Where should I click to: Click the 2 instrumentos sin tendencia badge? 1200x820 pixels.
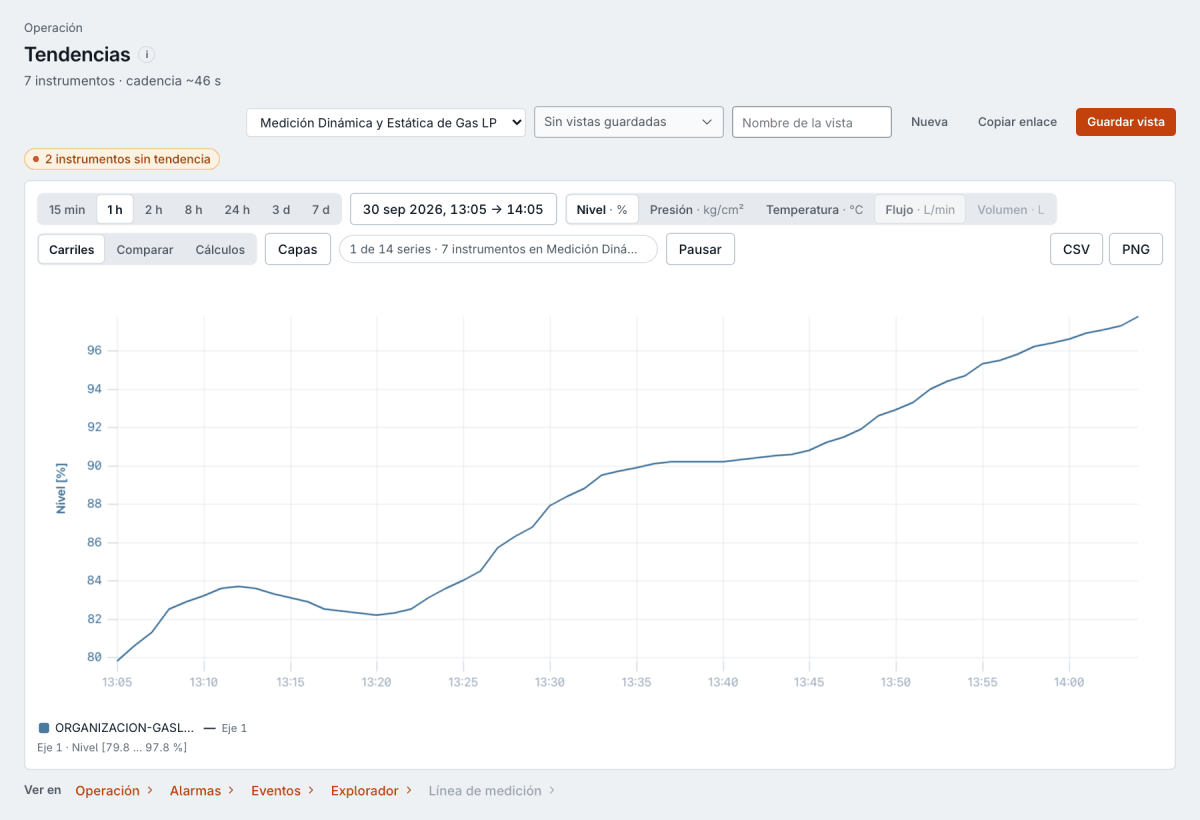coord(122,158)
